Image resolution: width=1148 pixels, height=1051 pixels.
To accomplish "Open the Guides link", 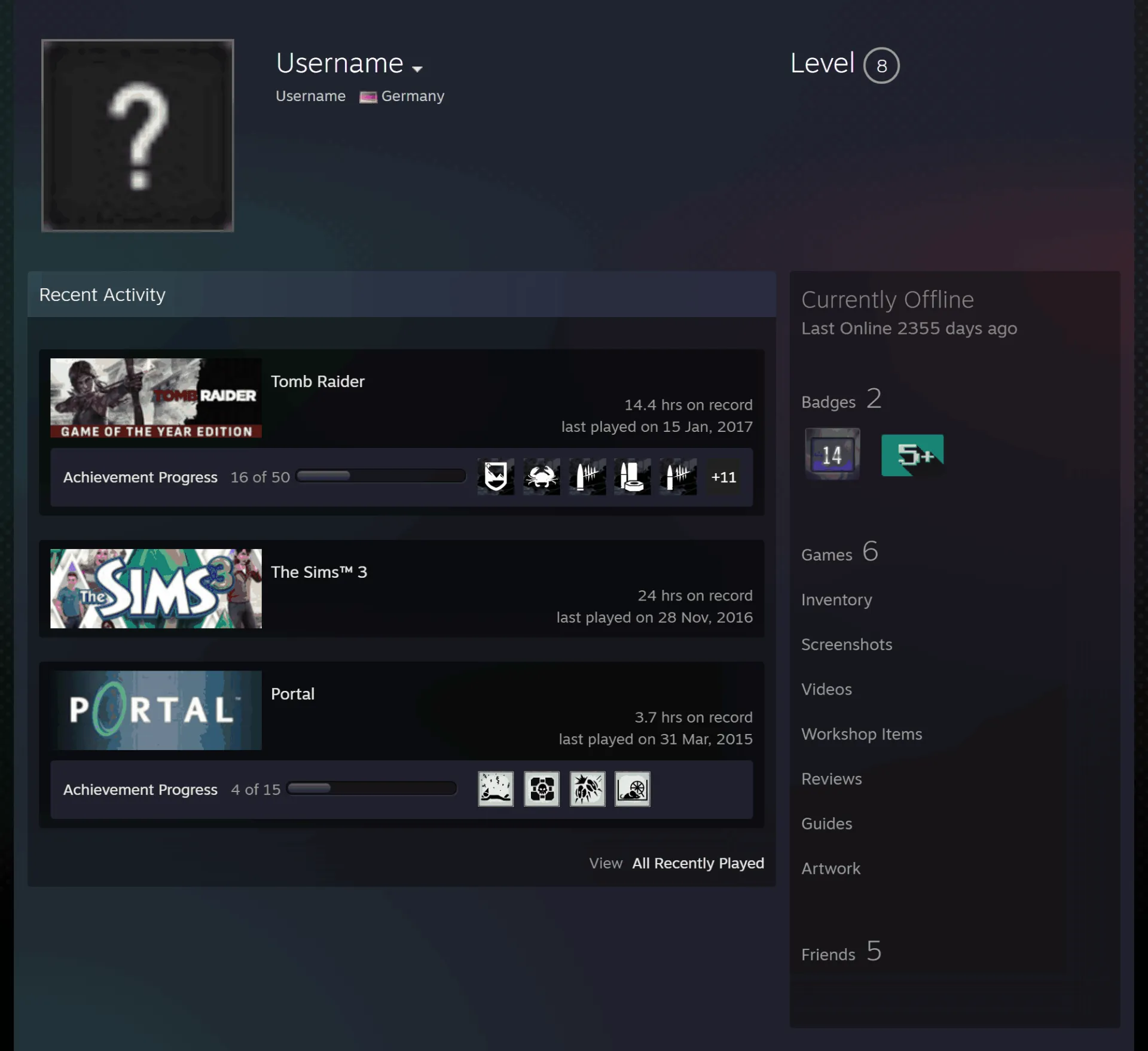I will (x=826, y=824).
